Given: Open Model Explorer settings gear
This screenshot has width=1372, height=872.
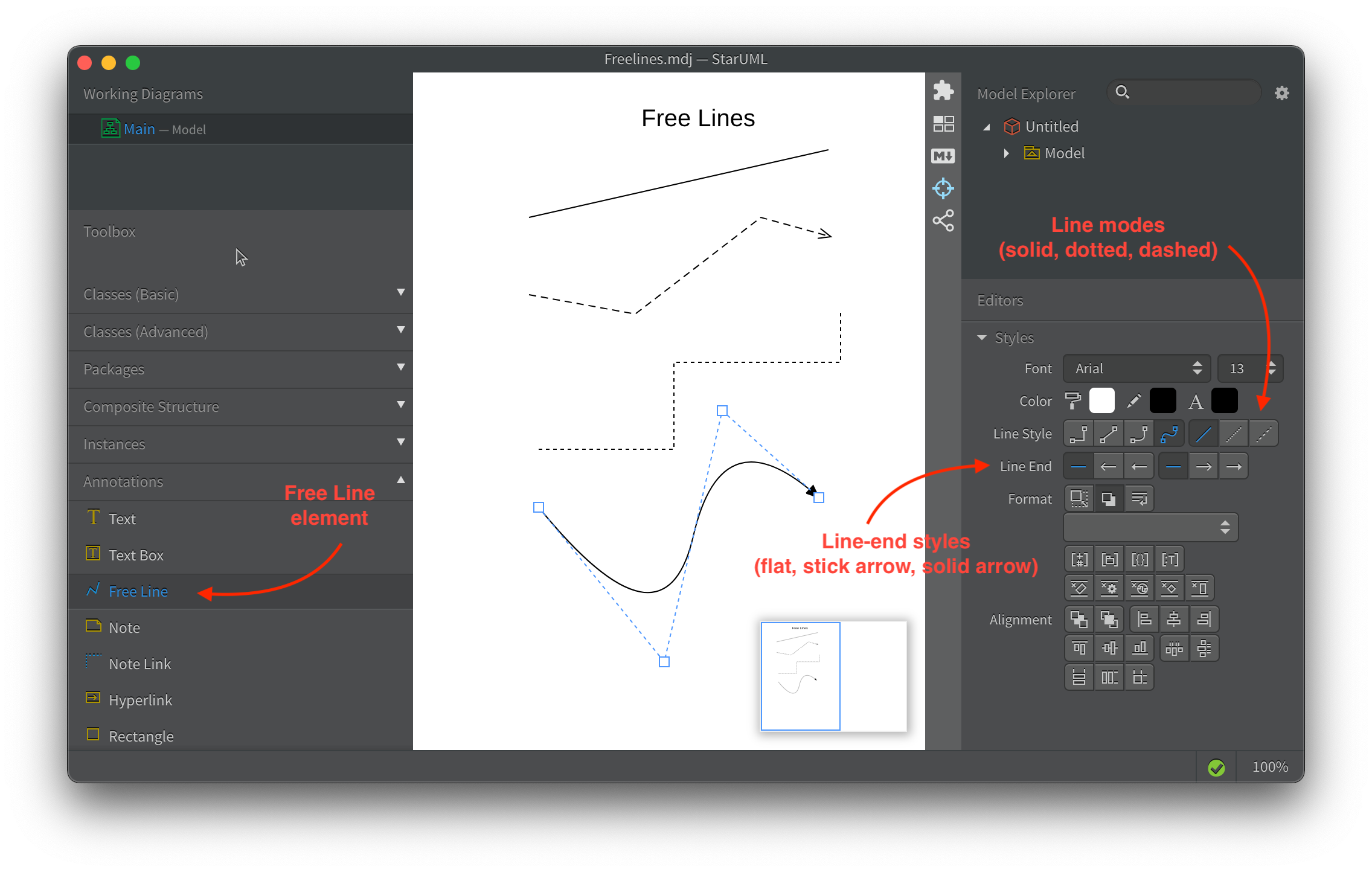Looking at the screenshot, I should coord(1281,93).
